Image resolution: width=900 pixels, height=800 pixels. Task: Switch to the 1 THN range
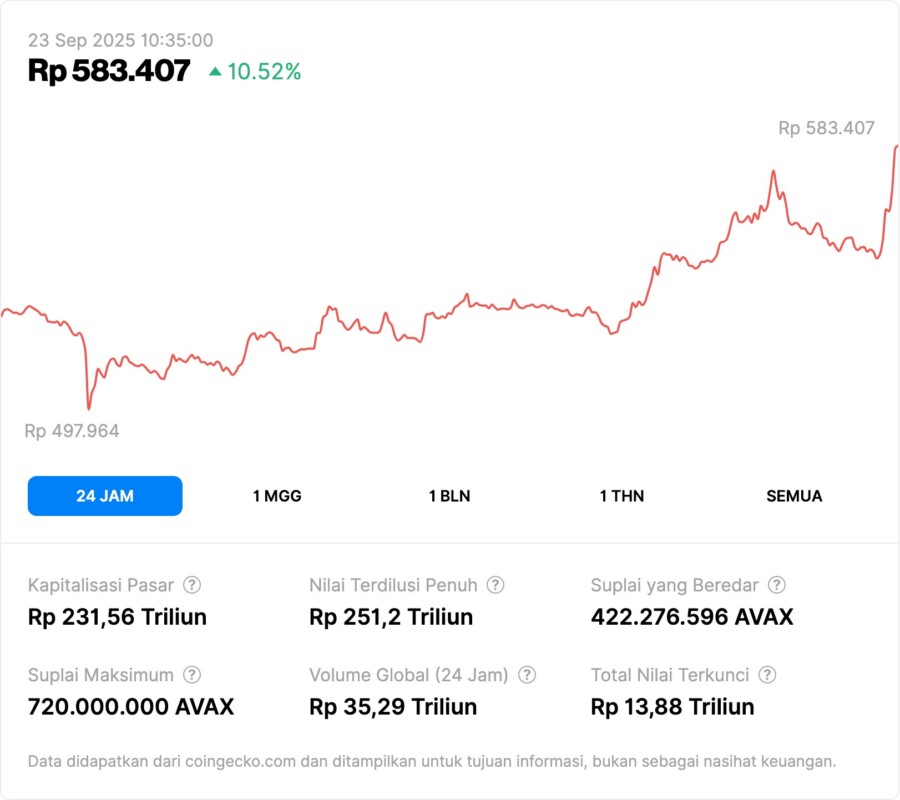pyautogui.click(x=622, y=496)
